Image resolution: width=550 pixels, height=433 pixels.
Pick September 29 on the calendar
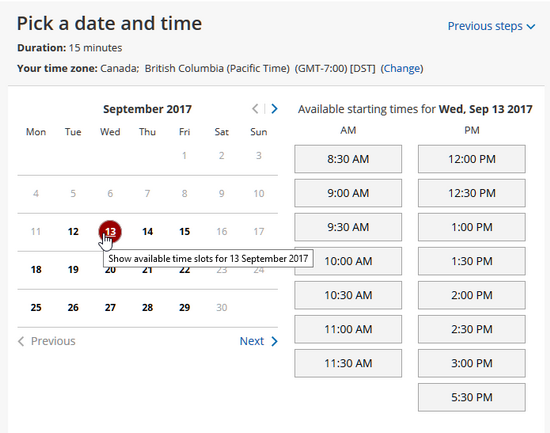coord(185,307)
